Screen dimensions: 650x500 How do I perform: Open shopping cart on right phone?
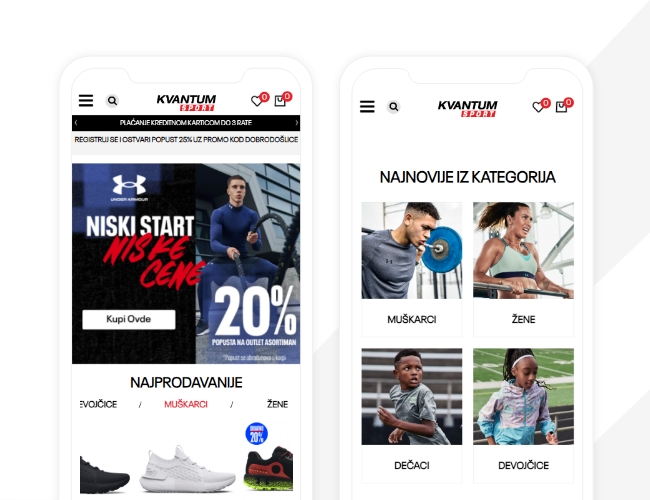[x=561, y=107]
